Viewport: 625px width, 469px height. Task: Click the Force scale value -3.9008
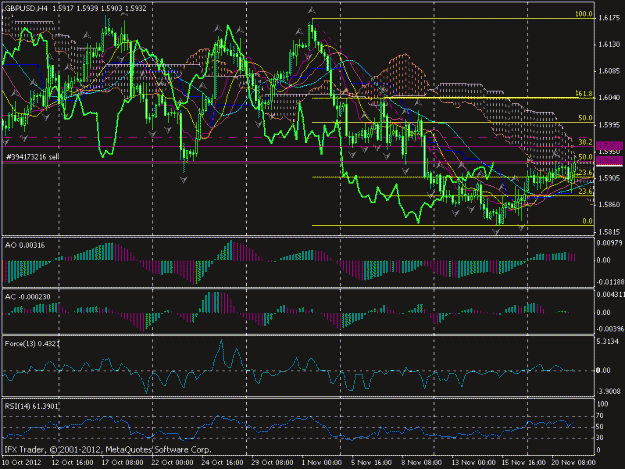[x=609, y=391]
